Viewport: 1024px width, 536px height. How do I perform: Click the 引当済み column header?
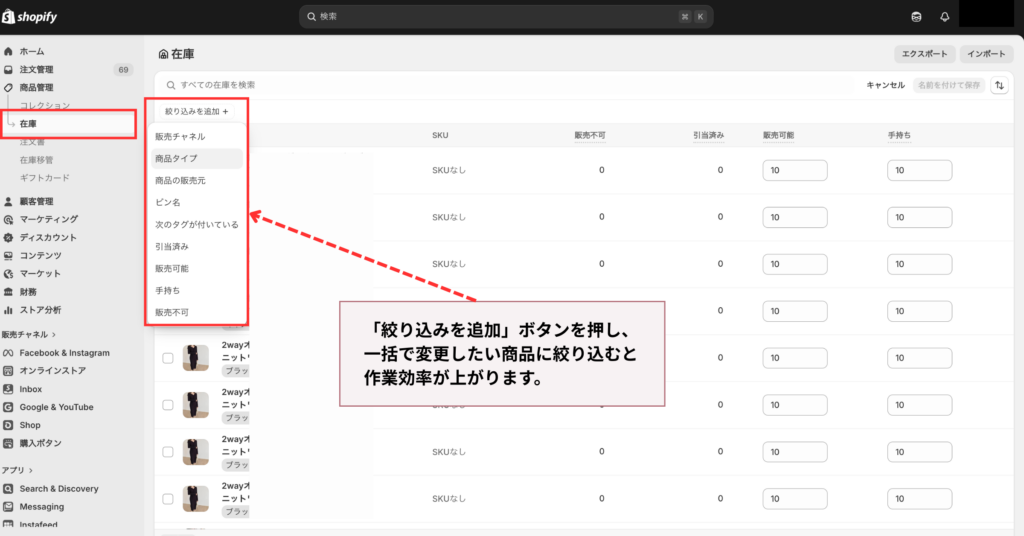click(709, 135)
